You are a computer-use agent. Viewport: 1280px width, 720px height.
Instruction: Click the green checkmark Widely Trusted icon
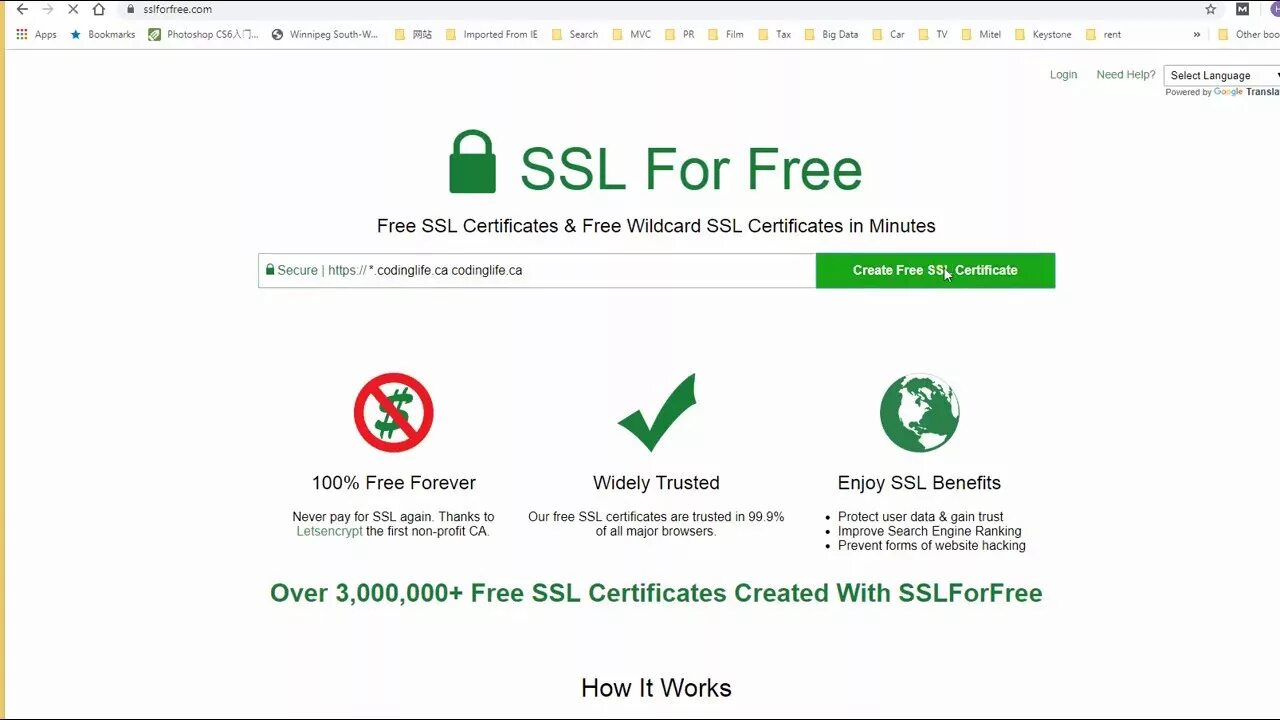tap(657, 413)
